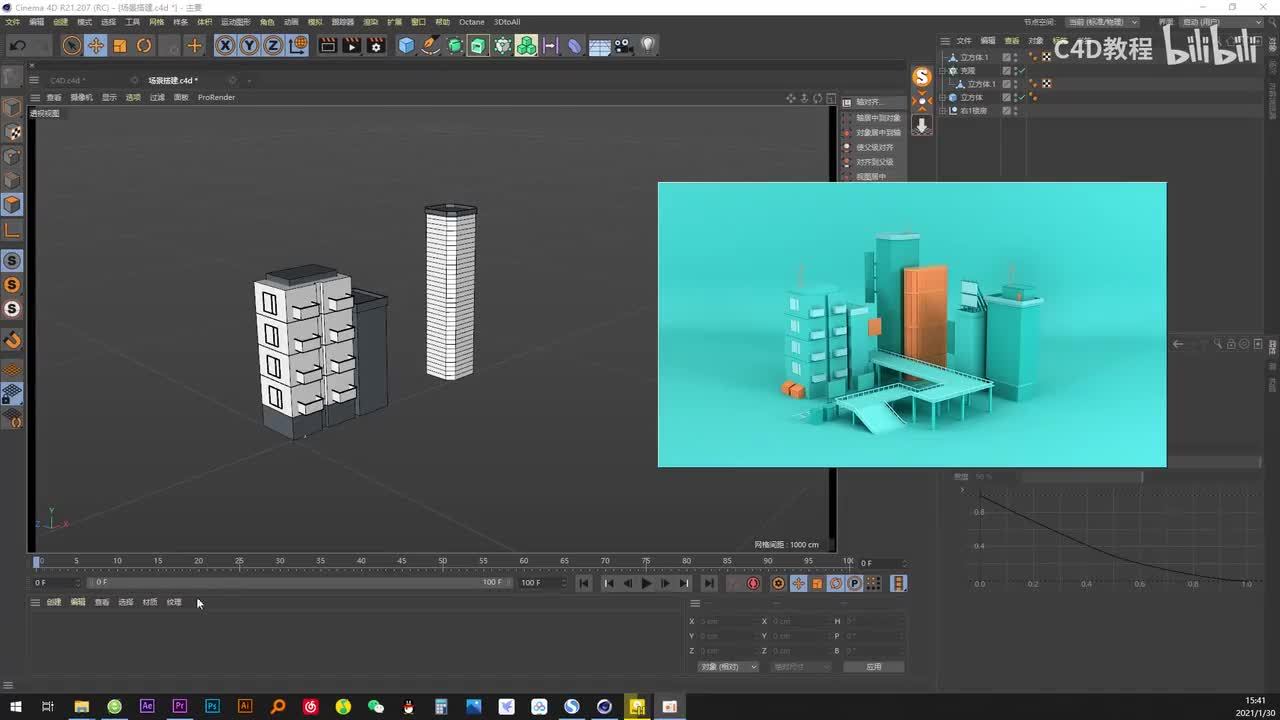
Task: Add a Cube primitive object
Action: coord(406,45)
